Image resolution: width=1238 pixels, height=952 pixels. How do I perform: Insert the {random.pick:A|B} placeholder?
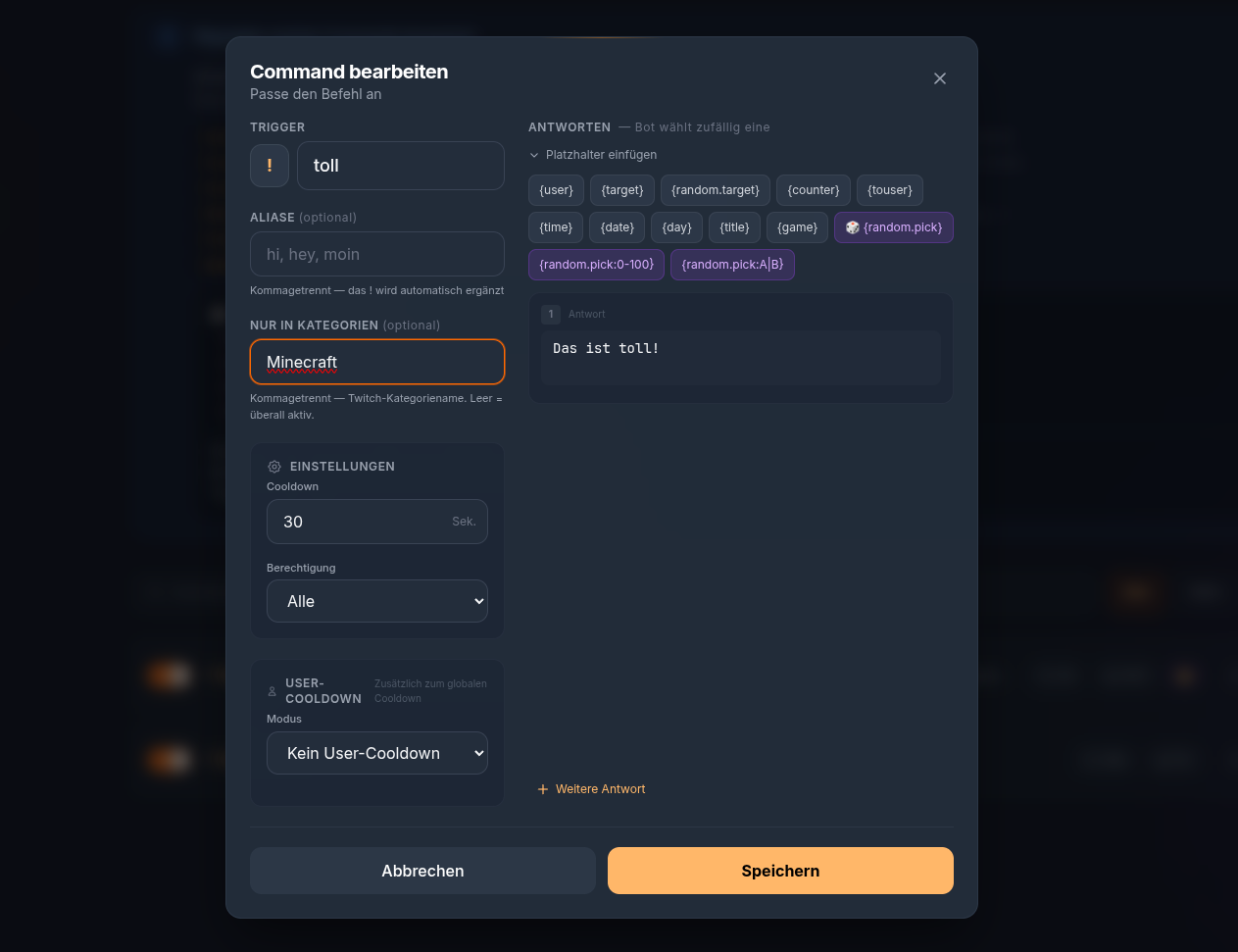click(x=733, y=265)
